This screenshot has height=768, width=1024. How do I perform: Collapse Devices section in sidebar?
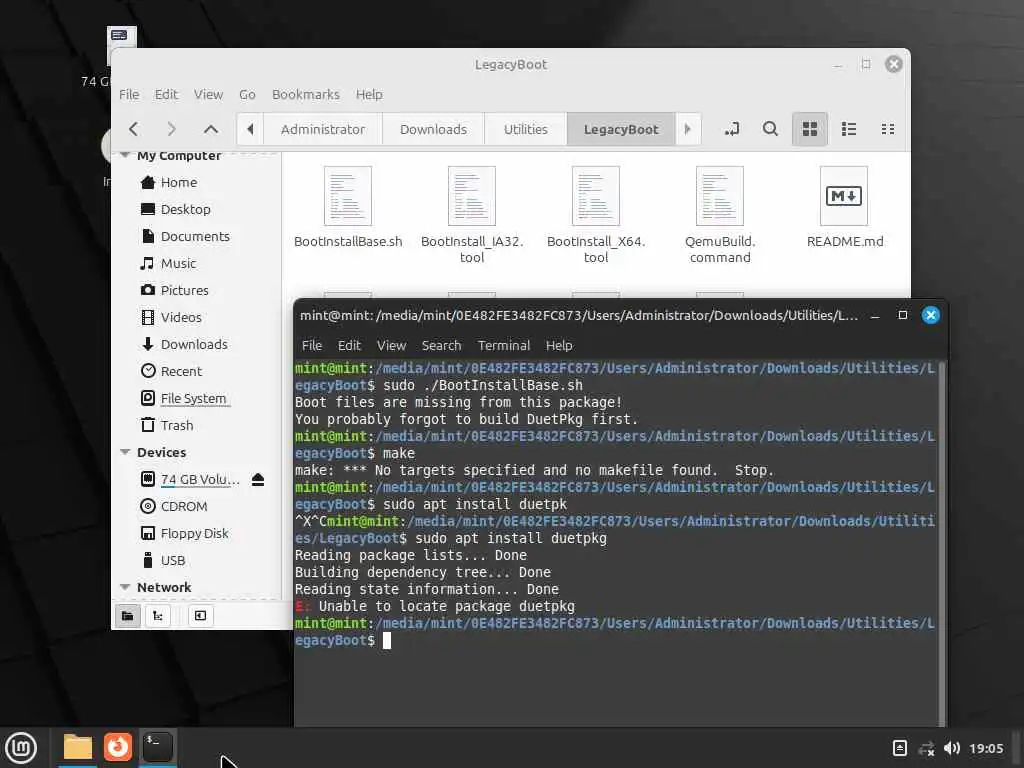[x=125, y=452]
